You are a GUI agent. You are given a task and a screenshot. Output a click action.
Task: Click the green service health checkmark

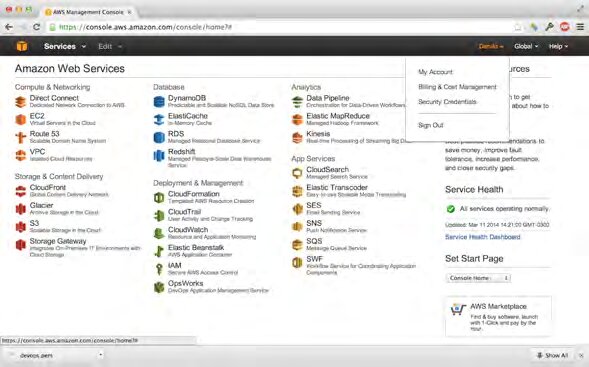tap(451, 209)
